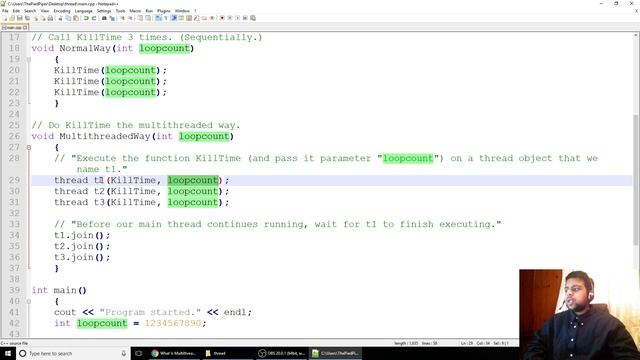The width and height of the screenshot is (640, 360).
Task: Click the Paste toolbar icon
Action: [76, 18]
